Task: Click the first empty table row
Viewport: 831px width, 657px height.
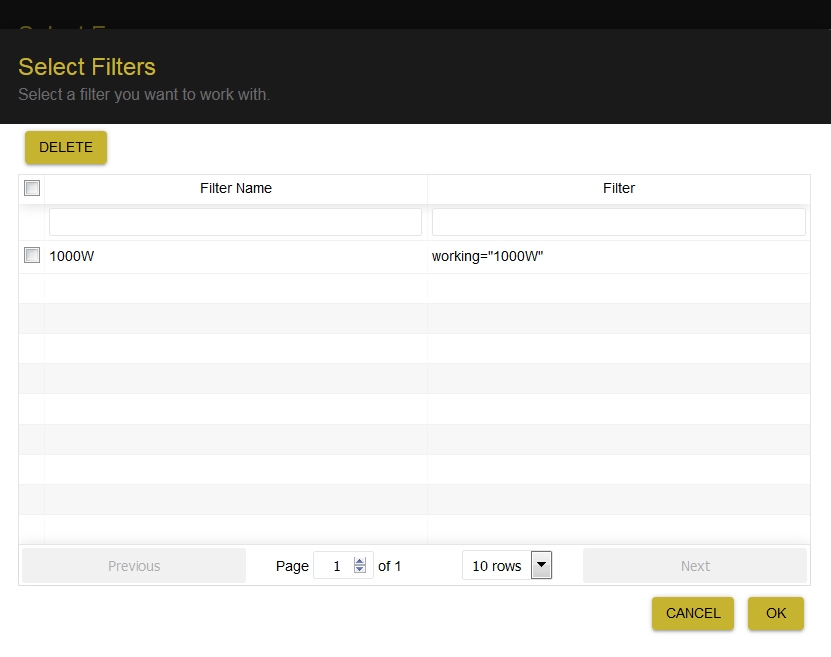Action: click(414, 288)
